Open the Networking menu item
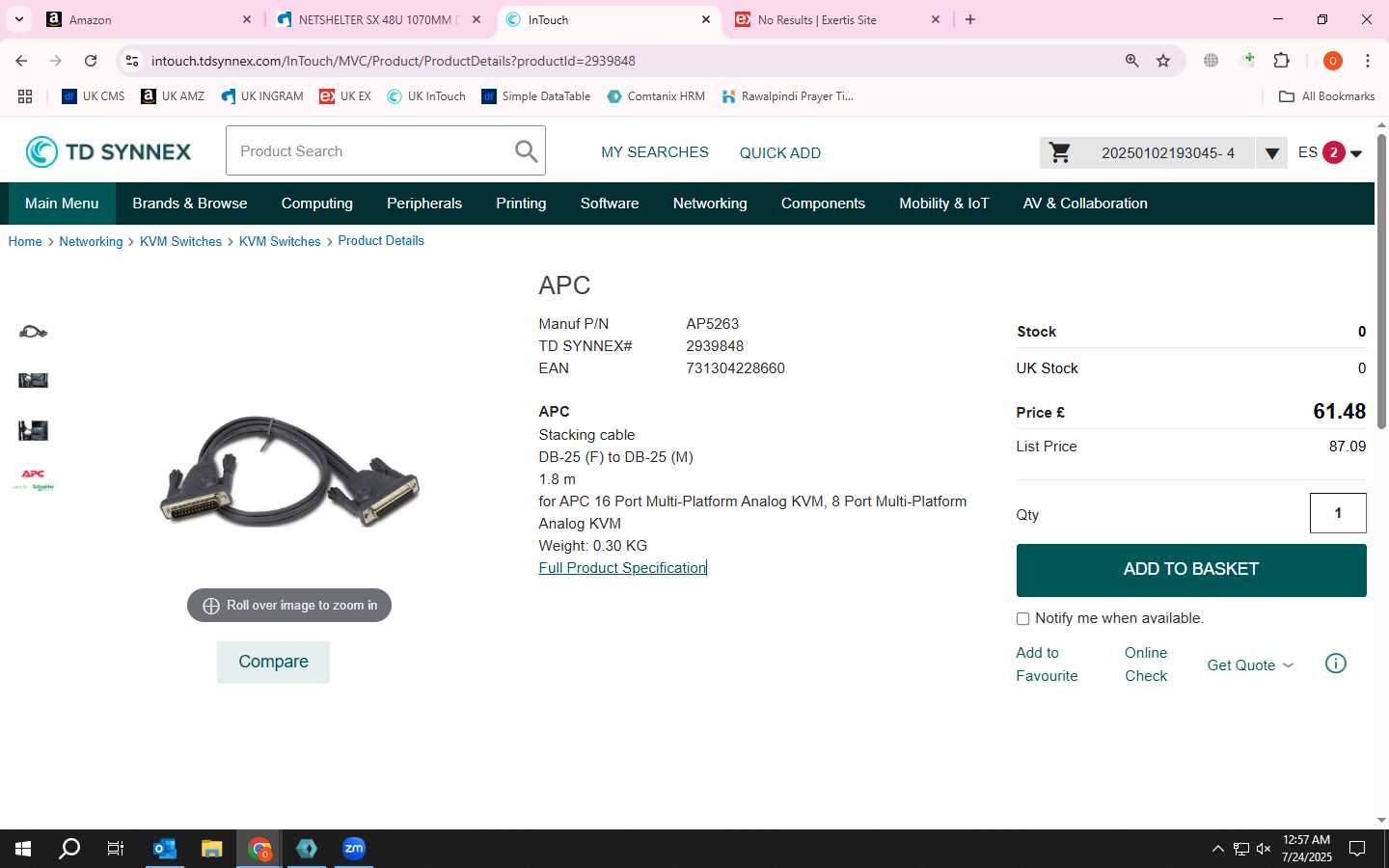The height and width of the screenshot is (868, 1389). (710, 203)
